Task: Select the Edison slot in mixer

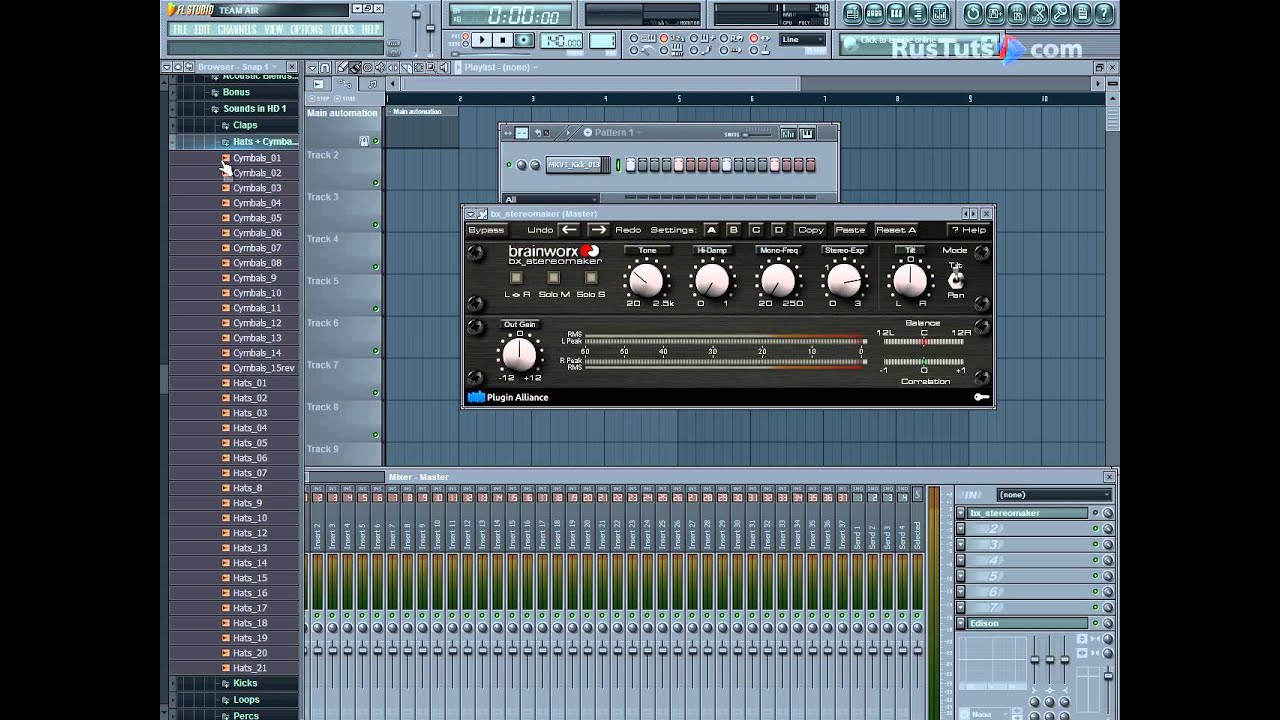Action: pos(1027,623)
